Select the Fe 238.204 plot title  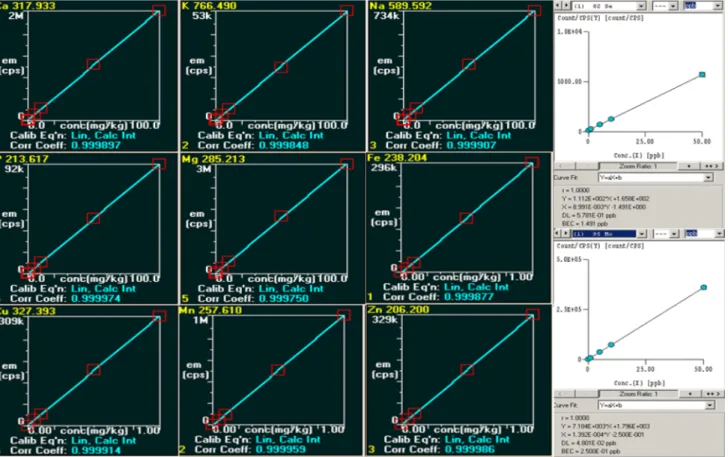coord(396,157)
